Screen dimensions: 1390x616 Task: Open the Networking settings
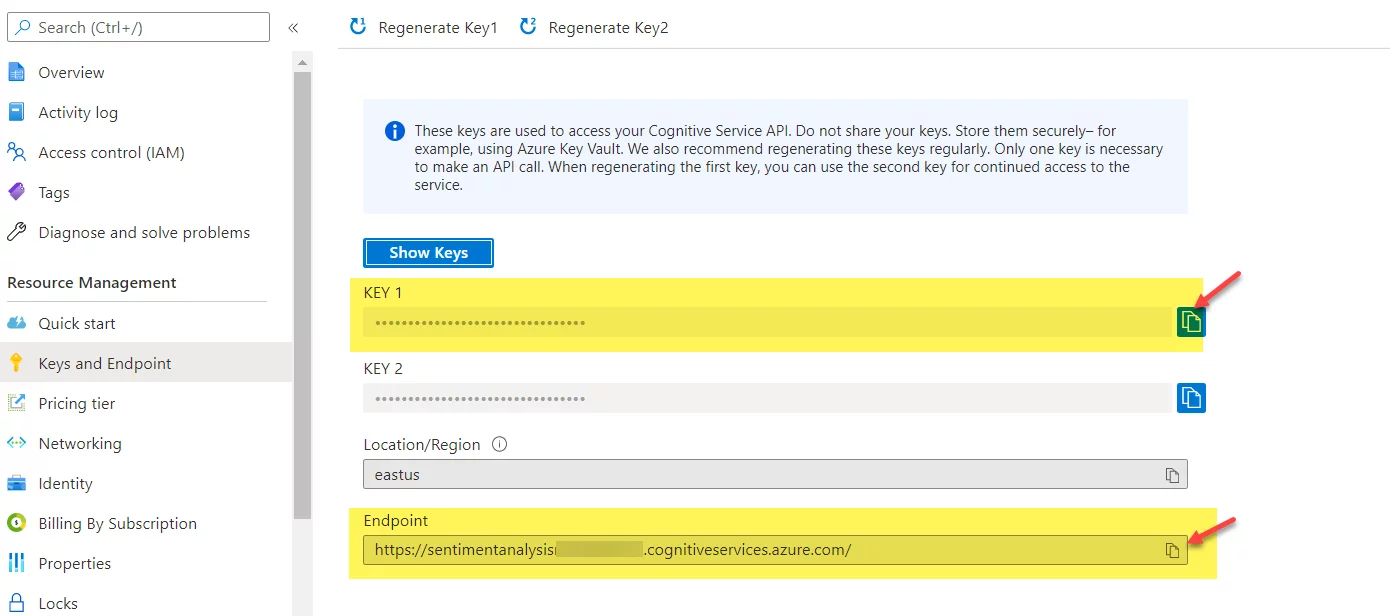pos(80,443)
